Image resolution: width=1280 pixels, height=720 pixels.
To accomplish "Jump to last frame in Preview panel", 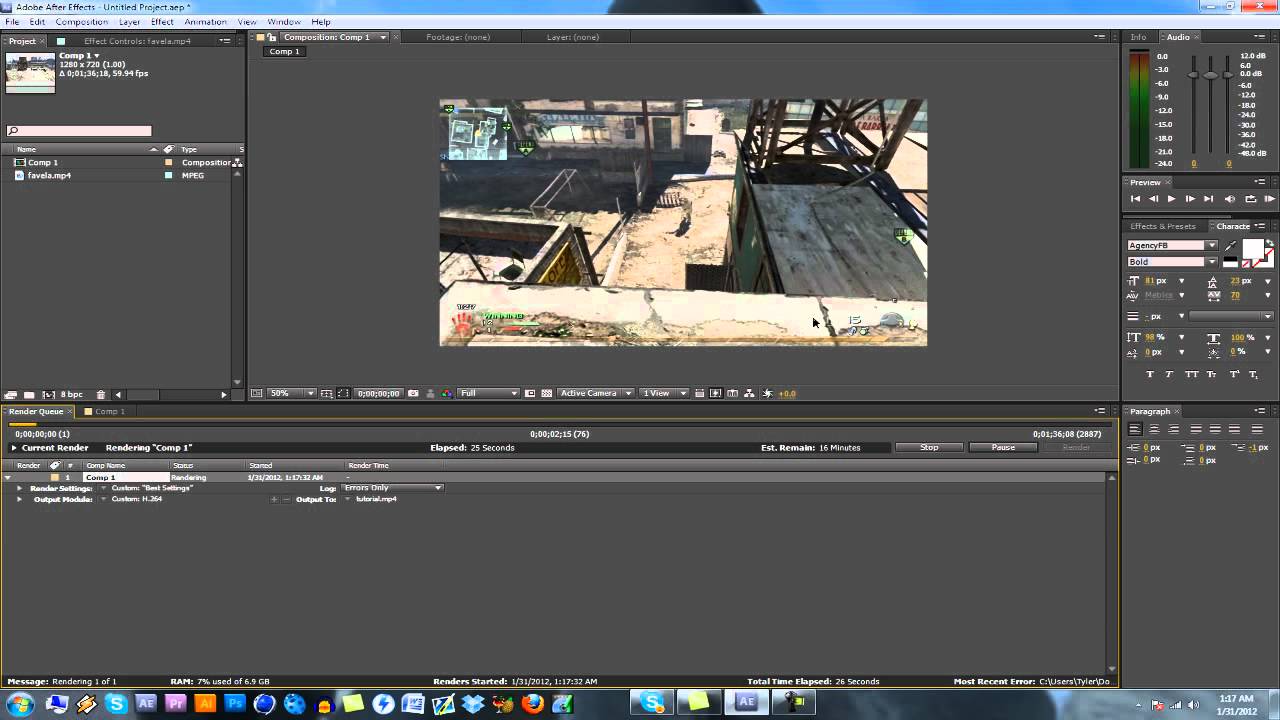I will 1208,199.
